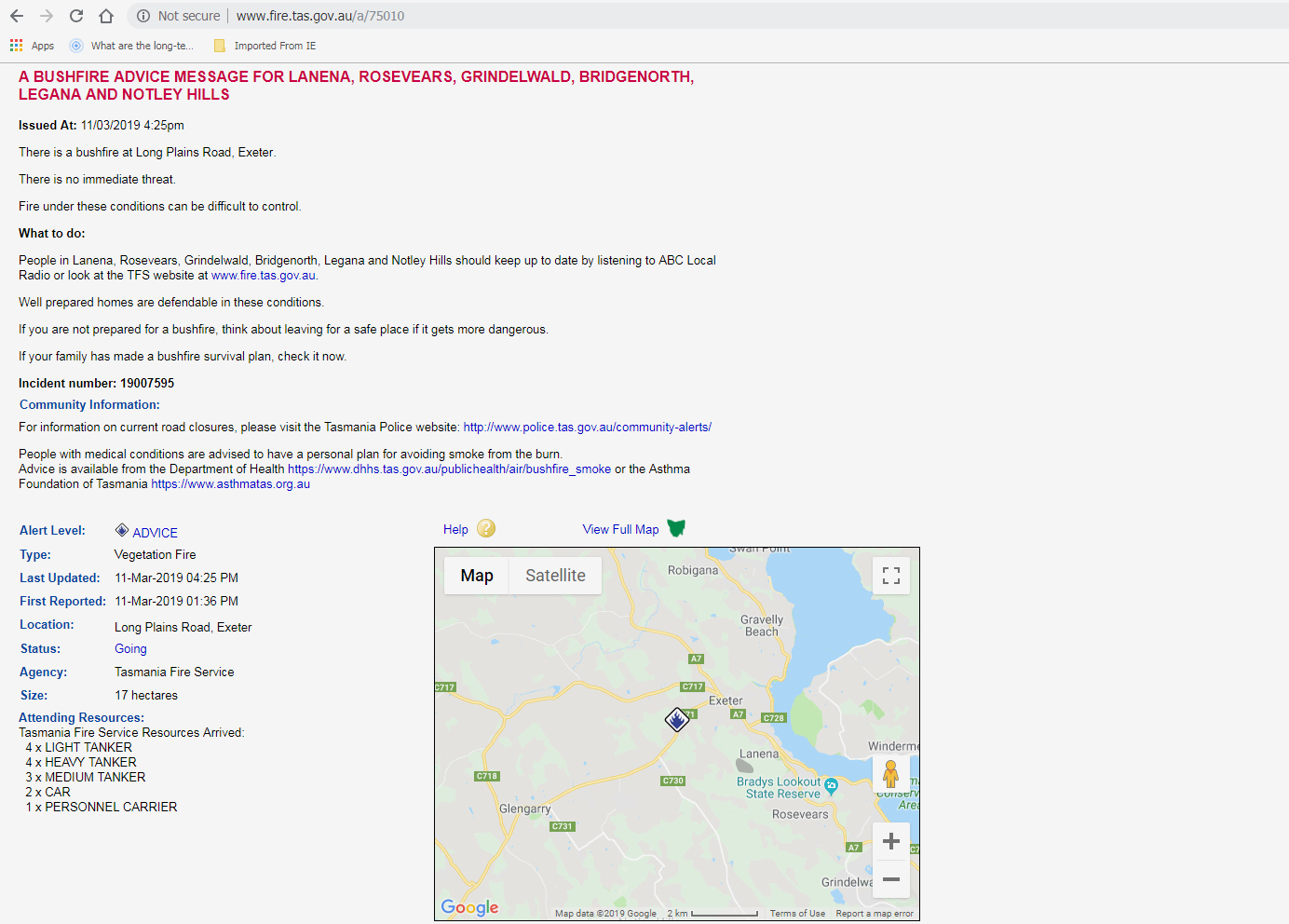Click the 17 hectares size value
Screen dimensions: 1289x924
pos(146,696)
